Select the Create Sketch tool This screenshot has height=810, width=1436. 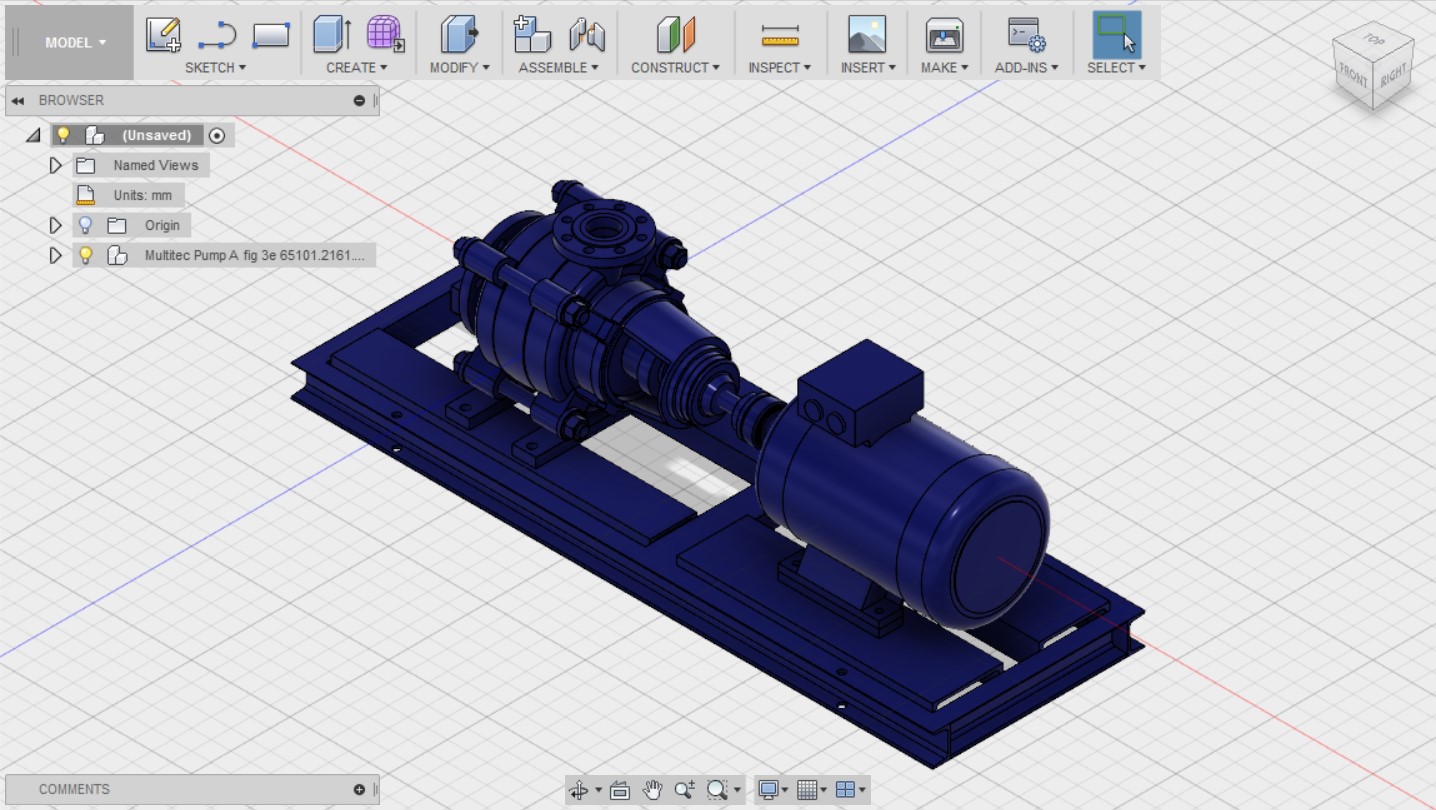[165, 33]
